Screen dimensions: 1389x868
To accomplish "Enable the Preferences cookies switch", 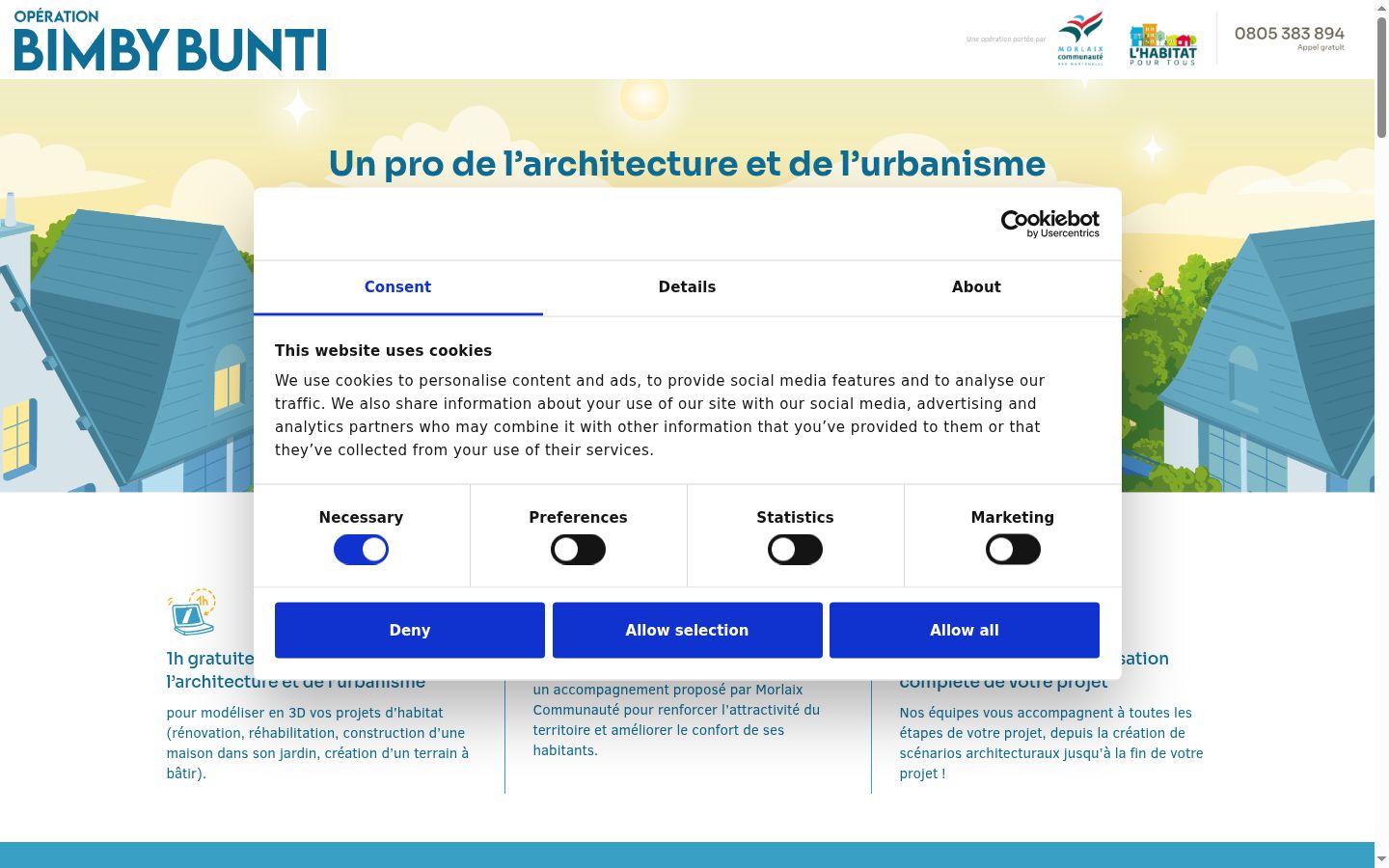I will [578, 550].
